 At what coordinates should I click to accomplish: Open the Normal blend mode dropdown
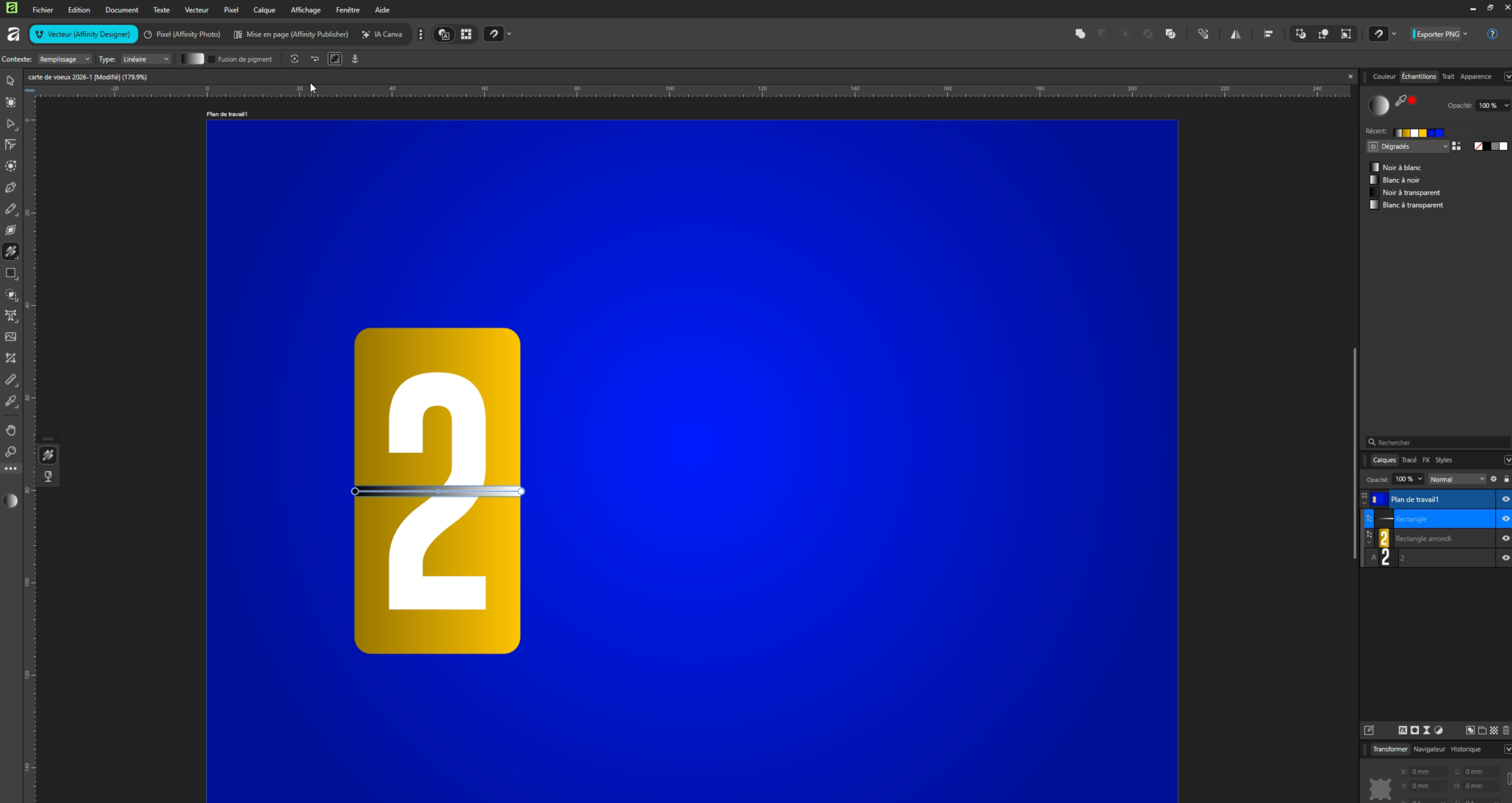[x=1456, y=479]
